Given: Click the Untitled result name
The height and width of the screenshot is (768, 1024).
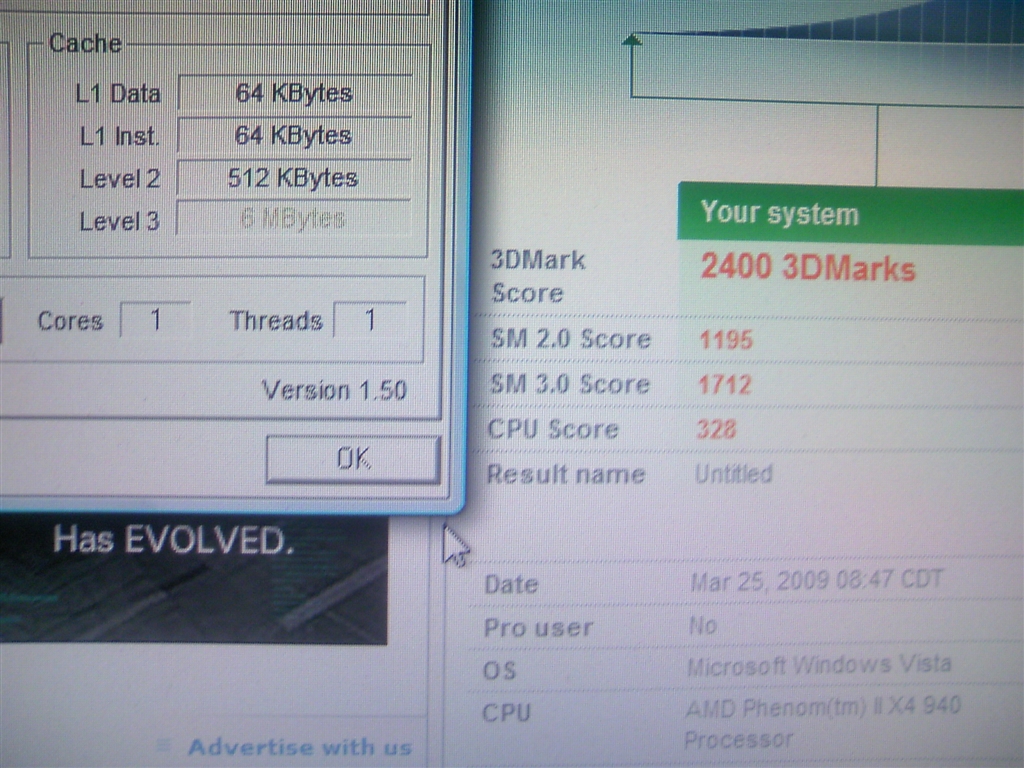Looking at the screenshot, I should coord(733,473).
